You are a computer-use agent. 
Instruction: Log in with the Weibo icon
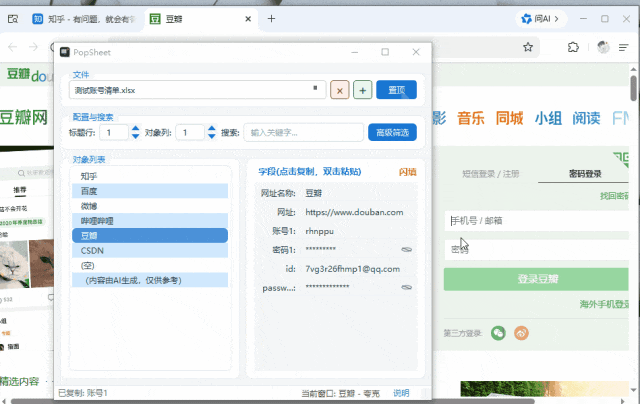pos(521,333)
